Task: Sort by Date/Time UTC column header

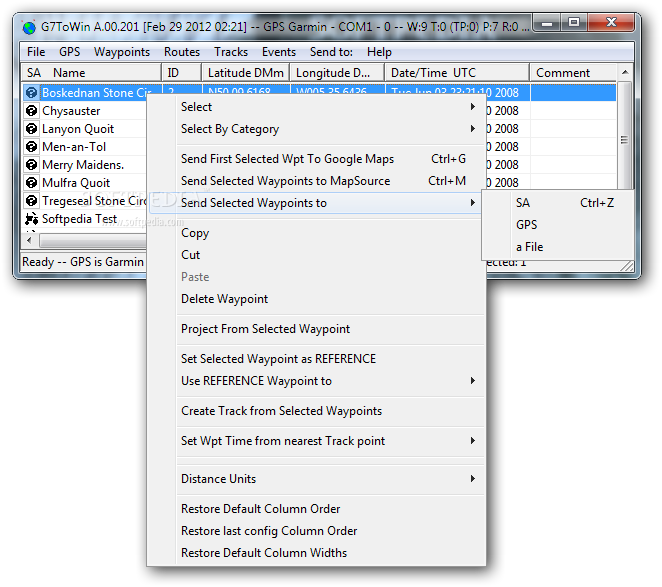Action: tap(457, 73)
